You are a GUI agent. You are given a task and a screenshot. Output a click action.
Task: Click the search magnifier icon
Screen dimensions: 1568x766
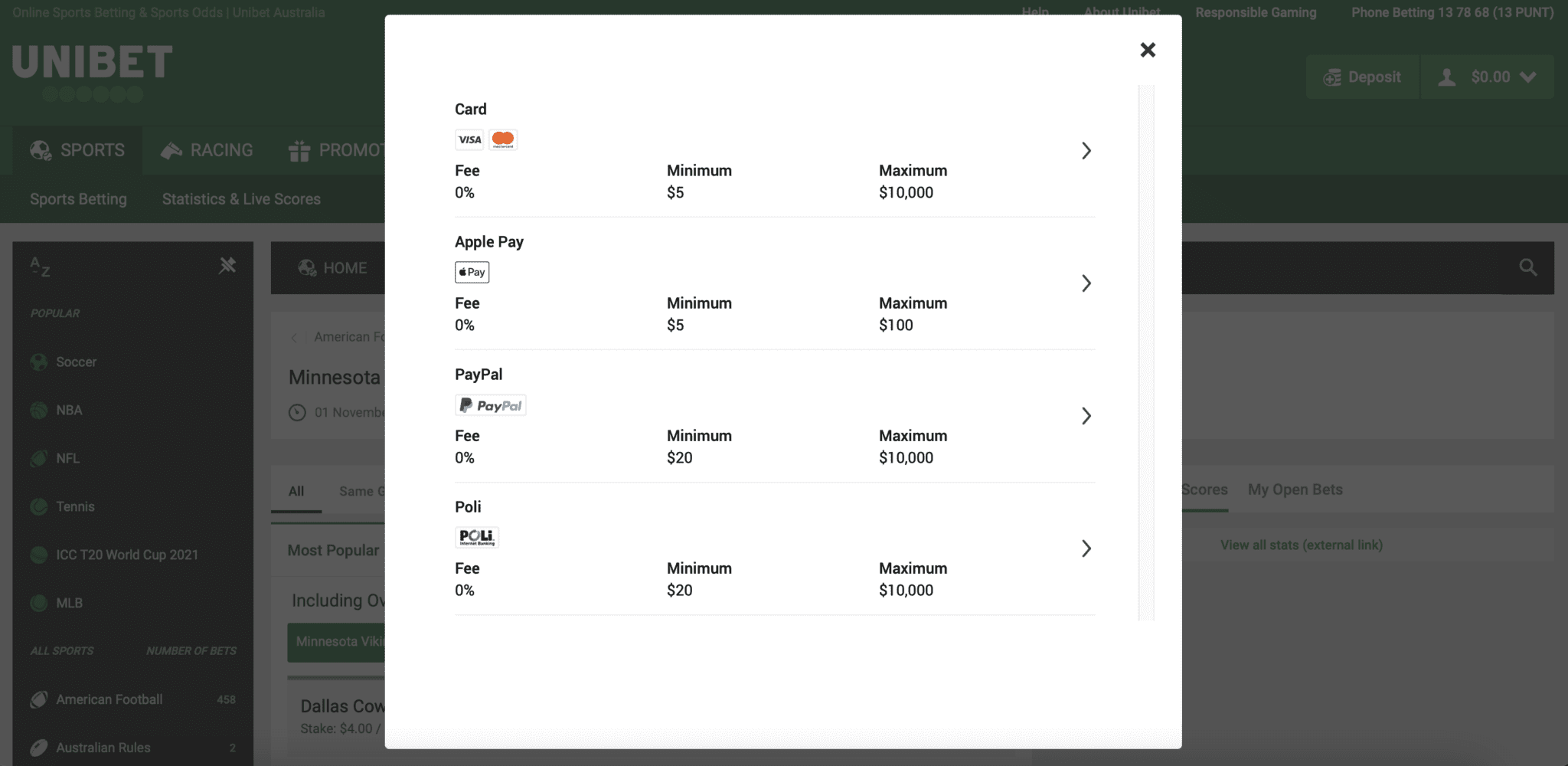pyautogui.click(x=1527, y=267)
